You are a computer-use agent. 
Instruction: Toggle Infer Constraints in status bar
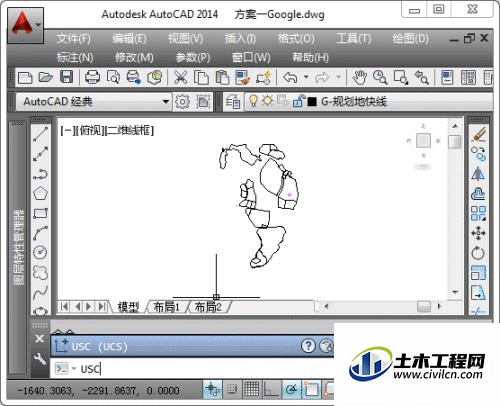212,389
